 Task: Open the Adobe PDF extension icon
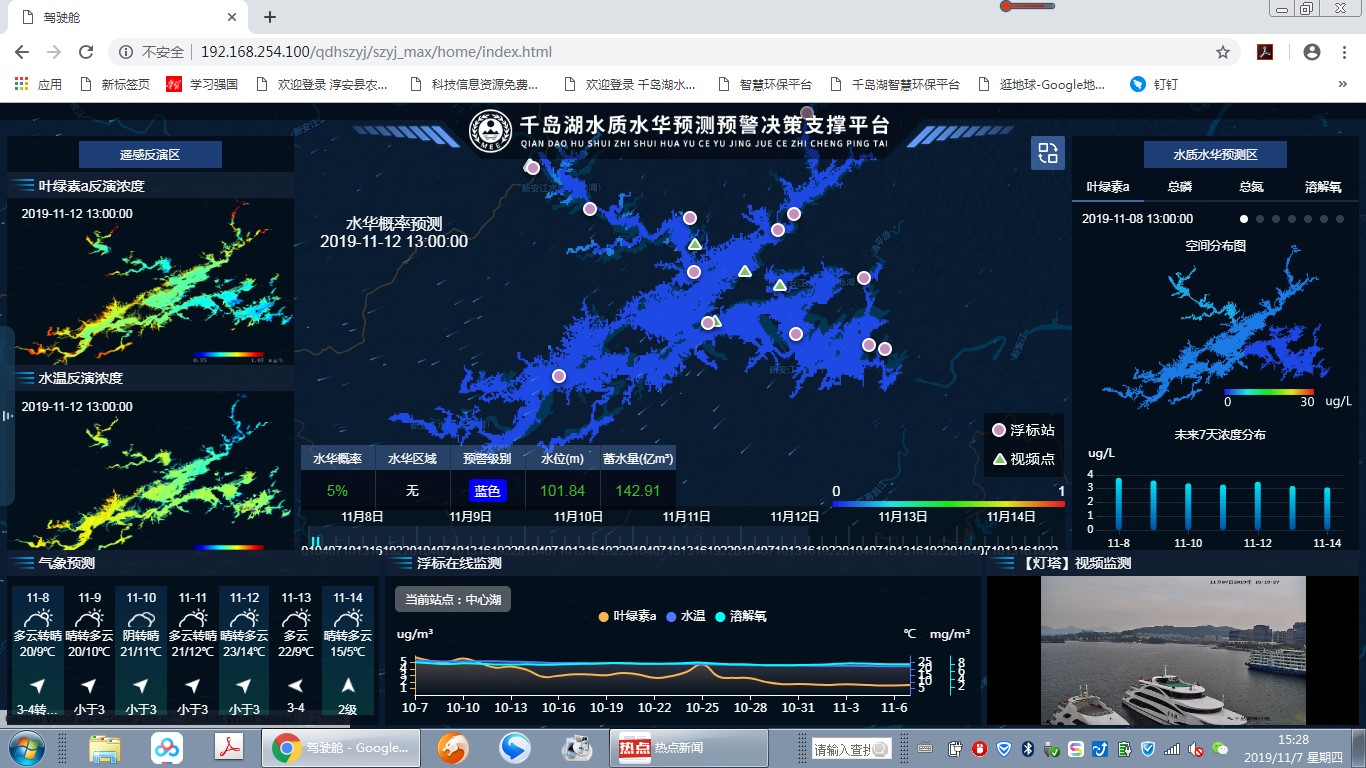click(x=1264, y=52)
